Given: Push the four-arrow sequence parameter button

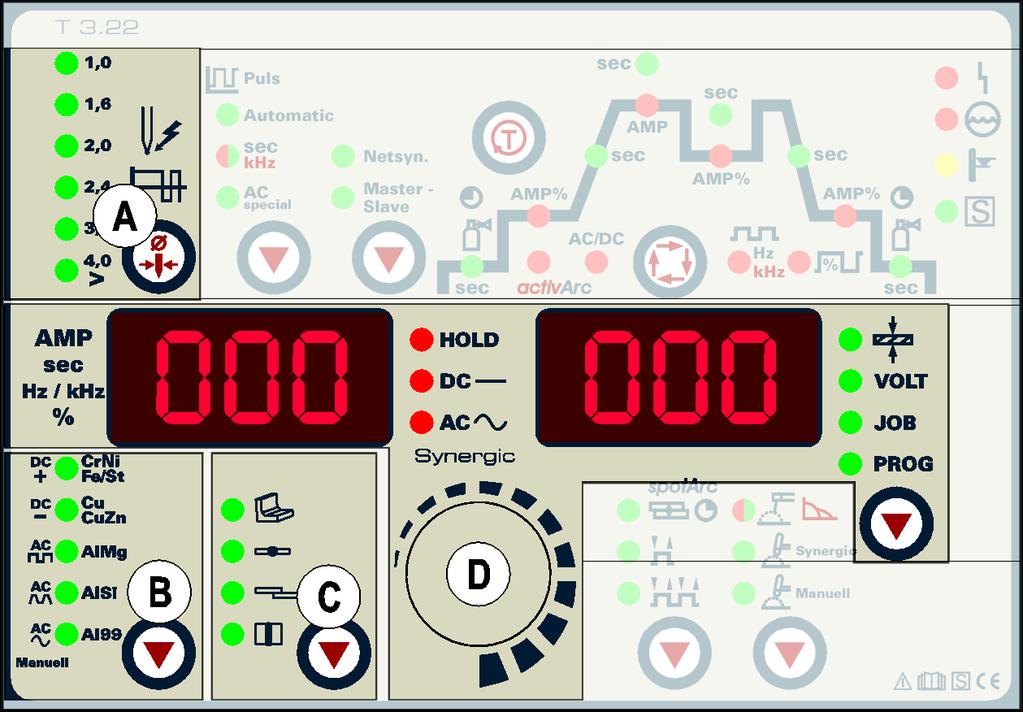Looking at the screenshot, I should pos(670,262).
